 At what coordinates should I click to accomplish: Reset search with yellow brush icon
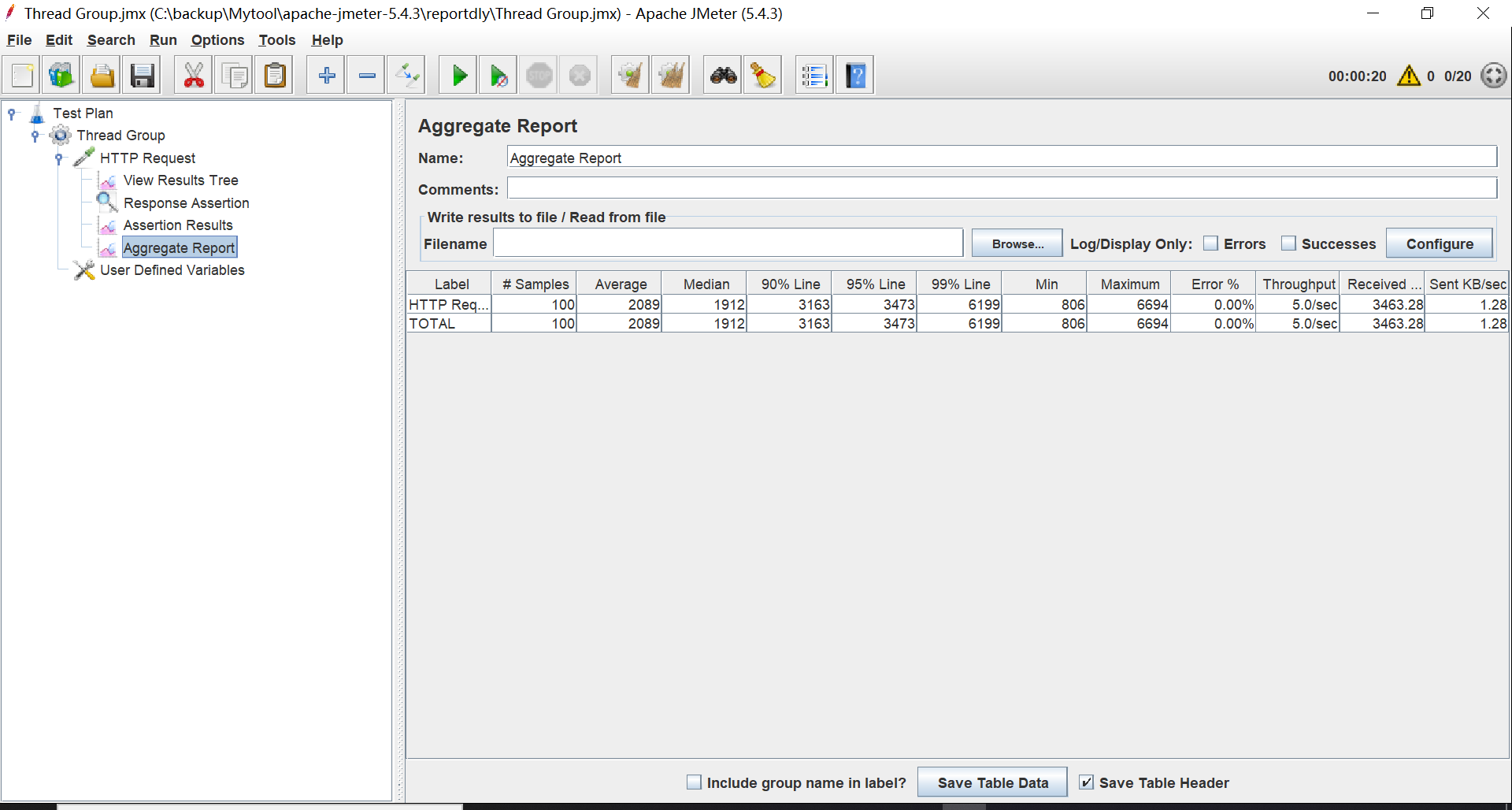tap(763, 76)
